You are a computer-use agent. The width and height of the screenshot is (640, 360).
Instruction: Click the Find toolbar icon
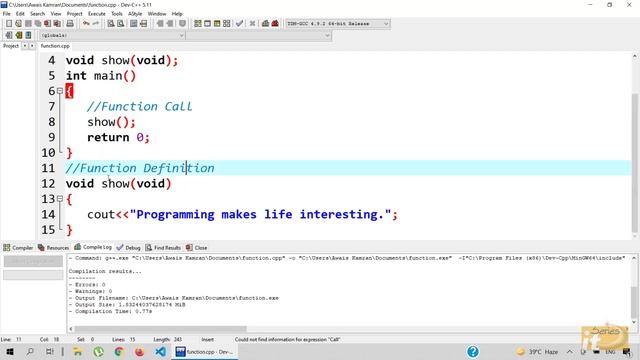tap(111, 24)
